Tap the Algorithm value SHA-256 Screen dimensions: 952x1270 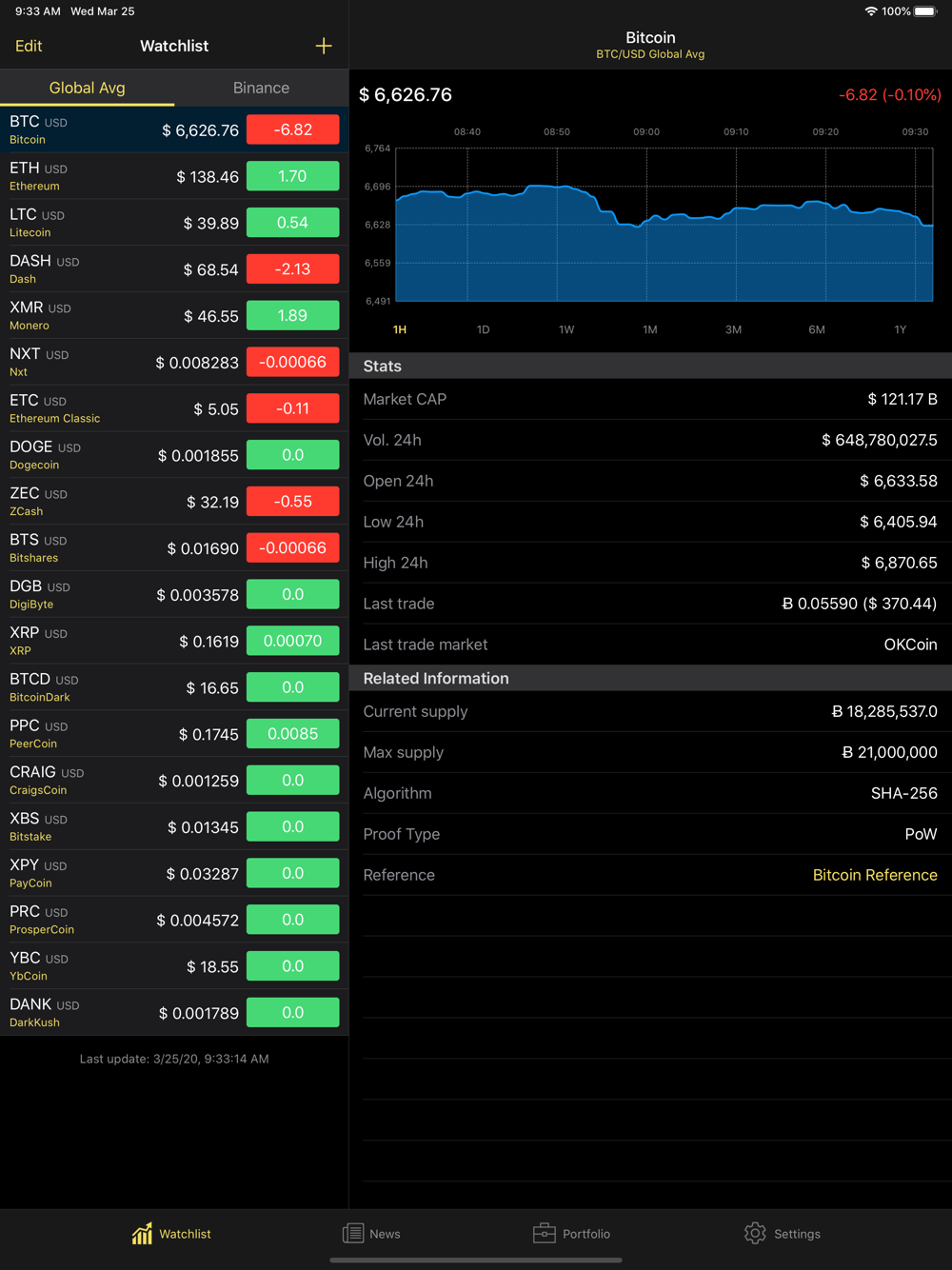pyautogui.click(x=904, y=793)
